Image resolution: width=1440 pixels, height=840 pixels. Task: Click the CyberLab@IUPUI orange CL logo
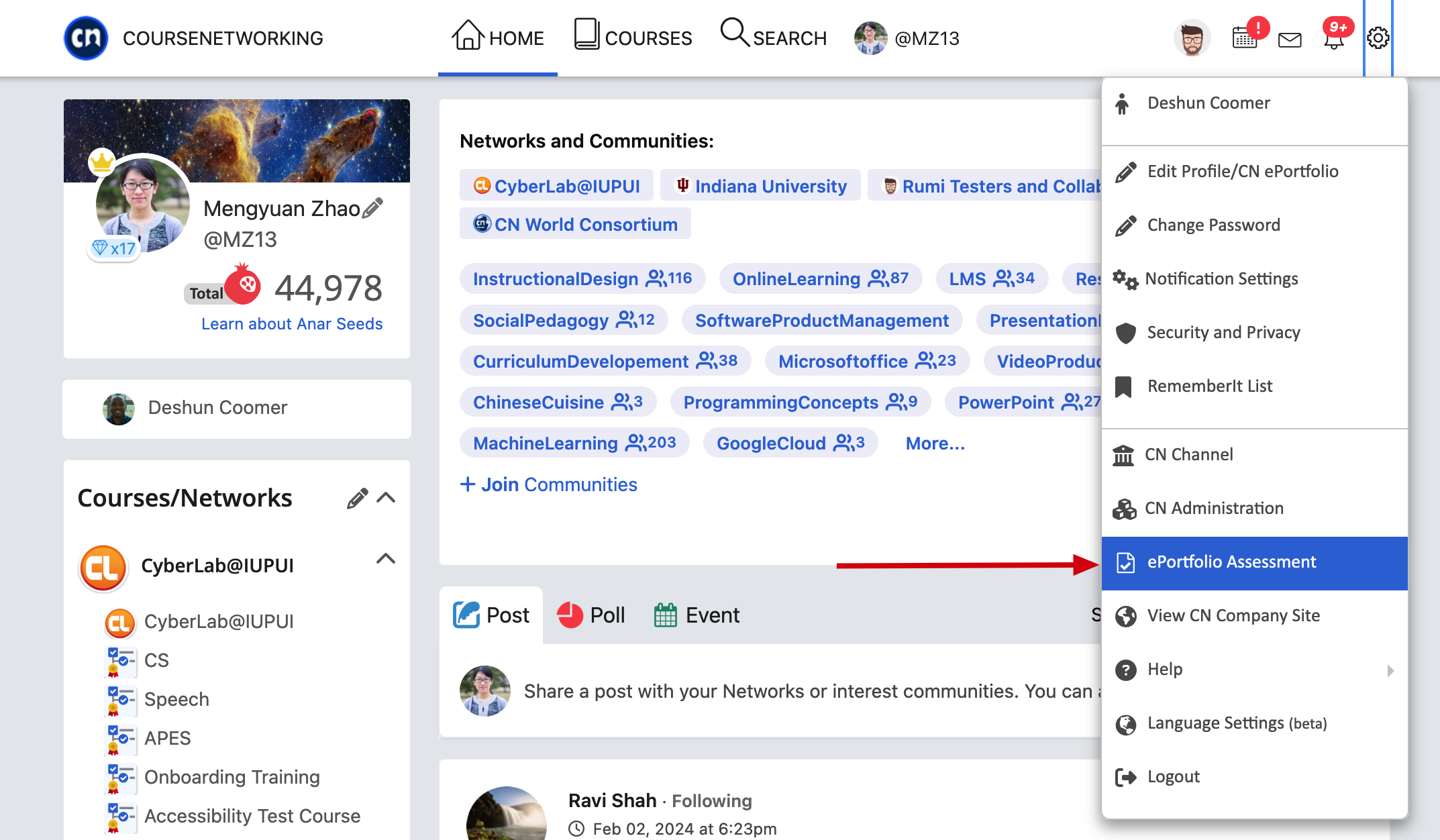click(x=103, y=567)
